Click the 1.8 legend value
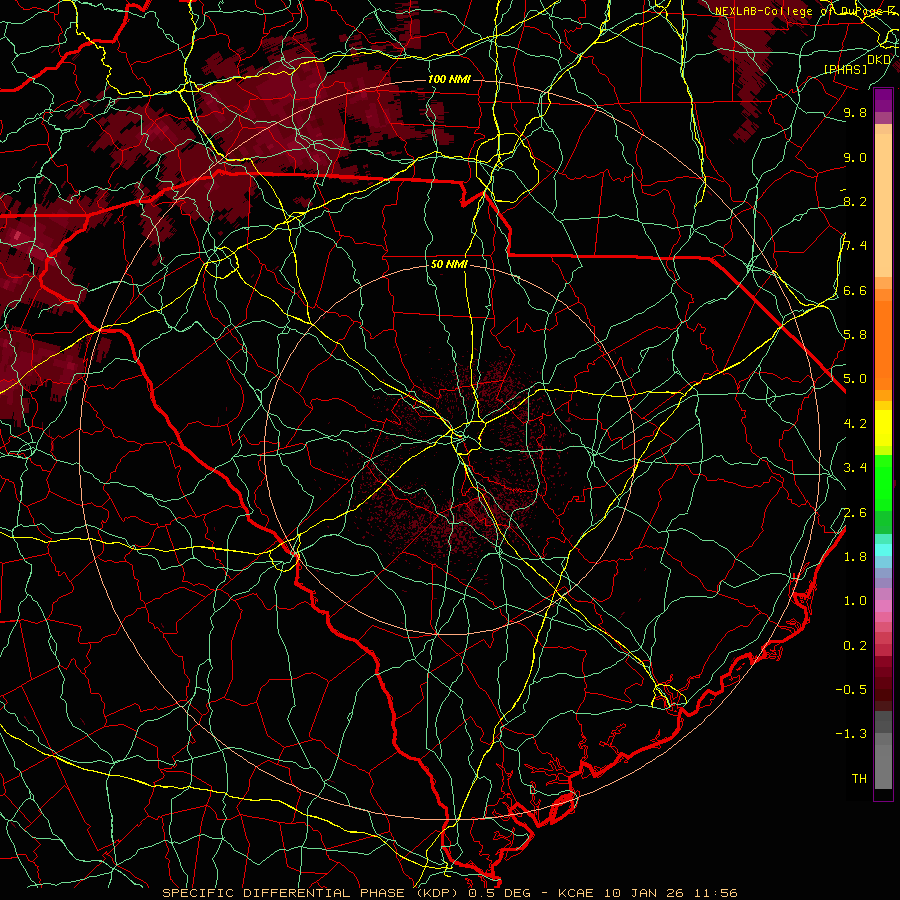This screenshot has height=900, width=900. pos(855,556)
